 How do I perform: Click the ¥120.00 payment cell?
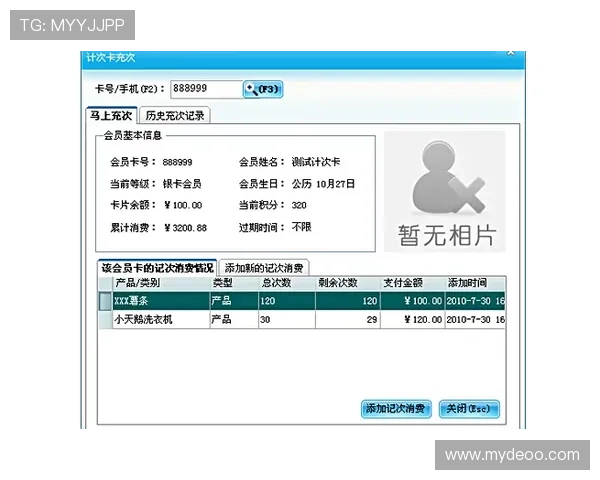coord(412,319)
